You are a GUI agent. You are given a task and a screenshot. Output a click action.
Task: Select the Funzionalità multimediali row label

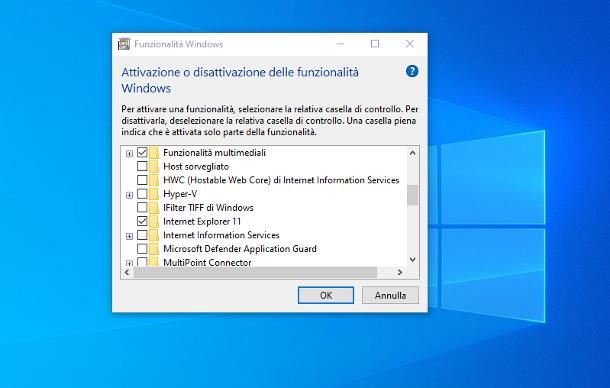pyautogui.click(x=214, y=153)
